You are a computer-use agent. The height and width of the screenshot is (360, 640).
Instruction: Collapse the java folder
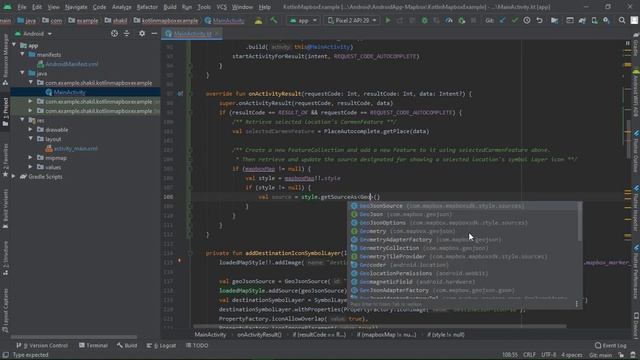22,73
